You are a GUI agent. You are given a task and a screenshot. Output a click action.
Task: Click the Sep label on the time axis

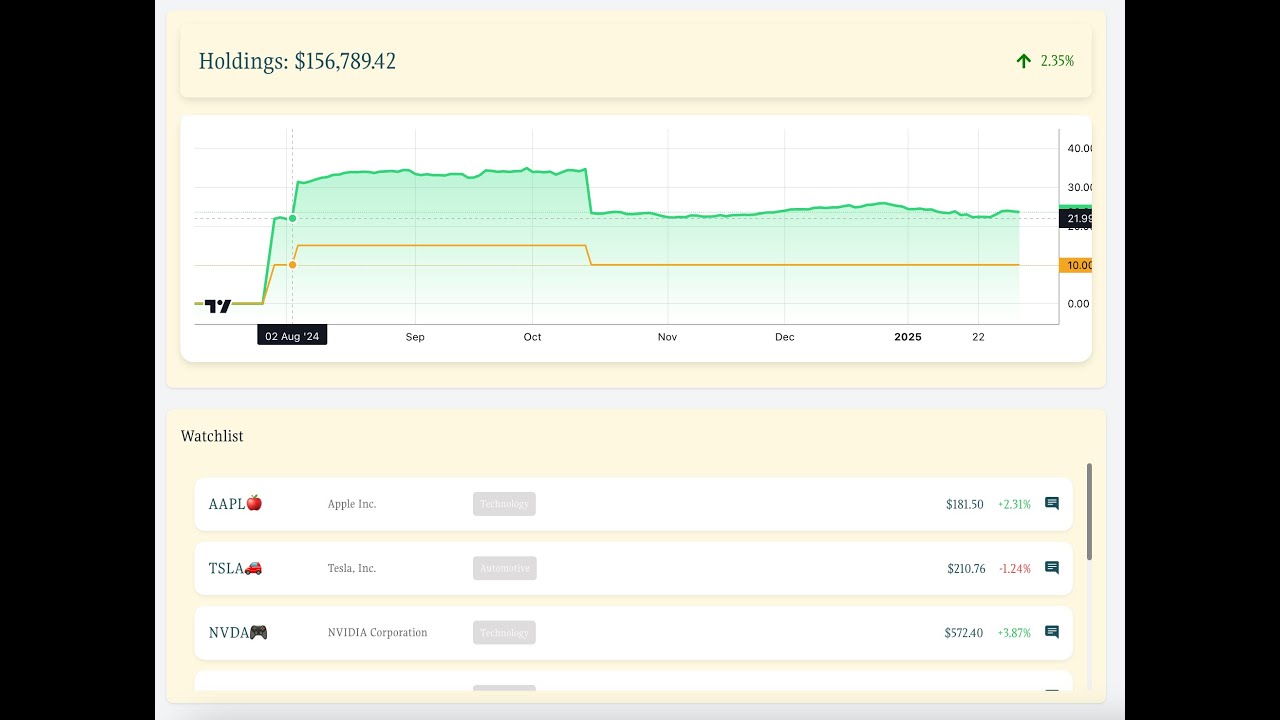(415, 337)
